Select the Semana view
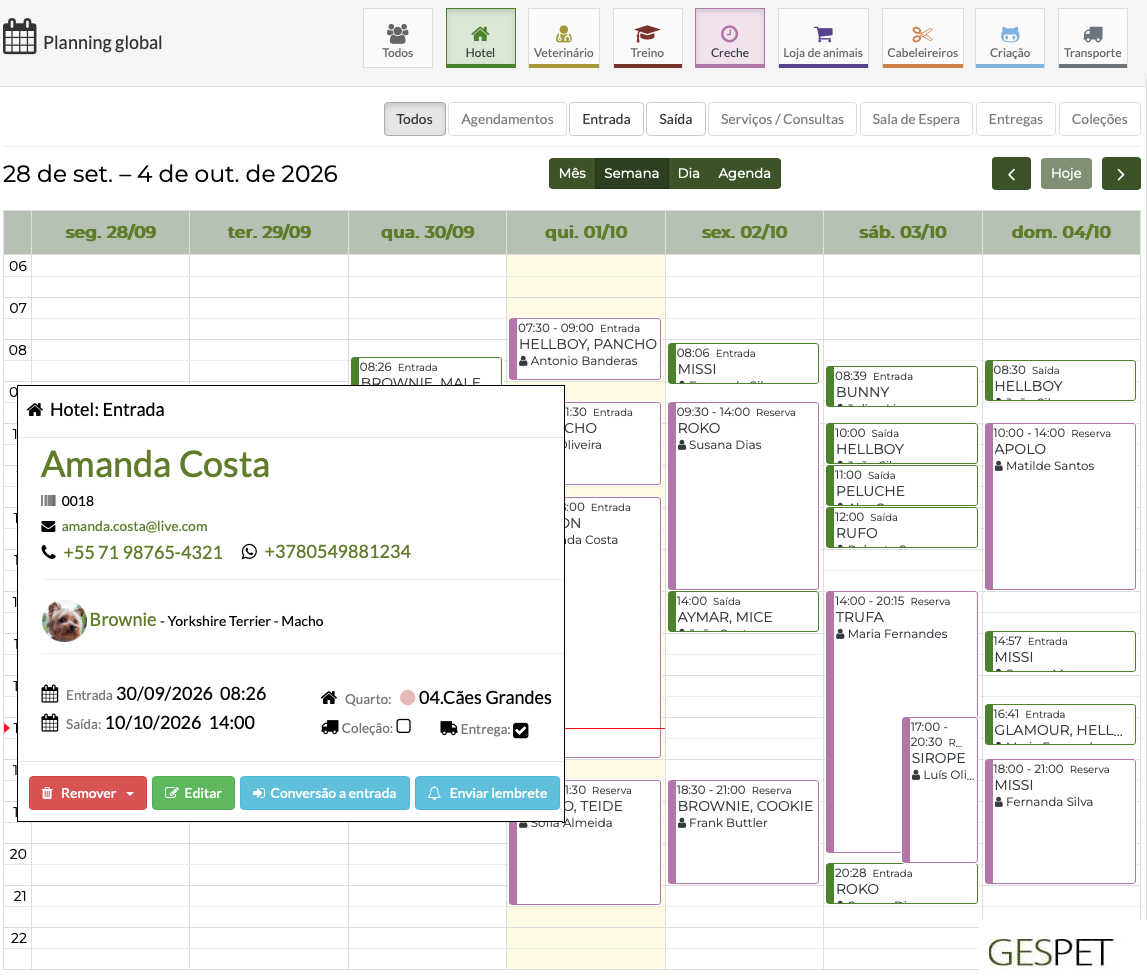 tap(631, 173)
